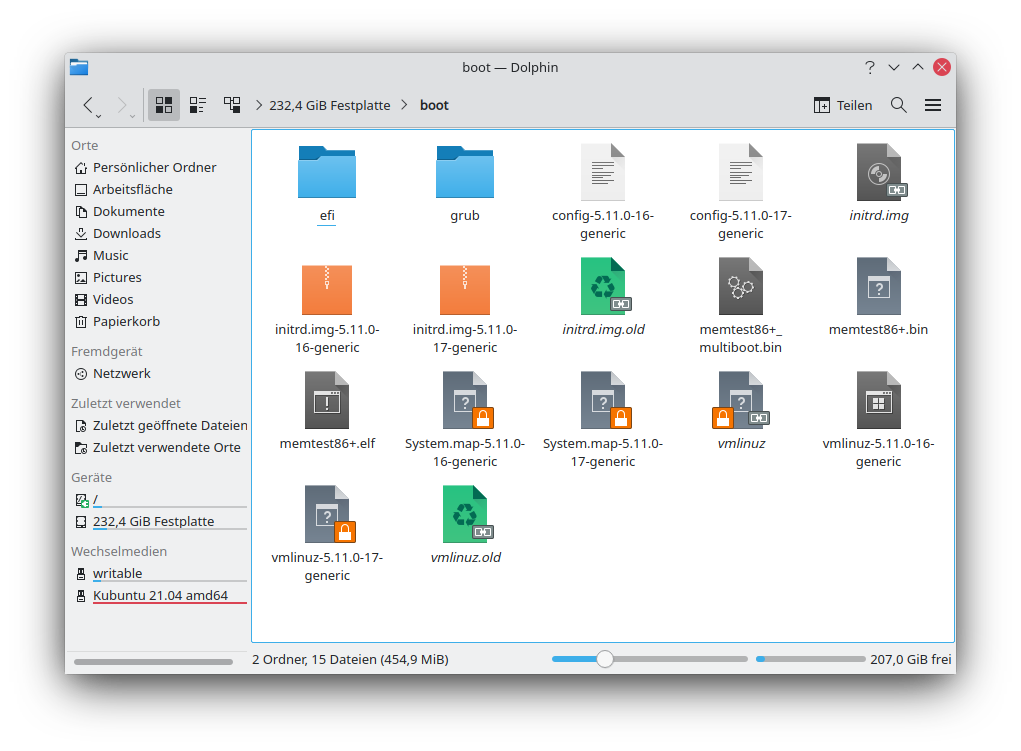1021x751 pixels.
Task: Open the search magnifier
Action: [x=899, y=105]
